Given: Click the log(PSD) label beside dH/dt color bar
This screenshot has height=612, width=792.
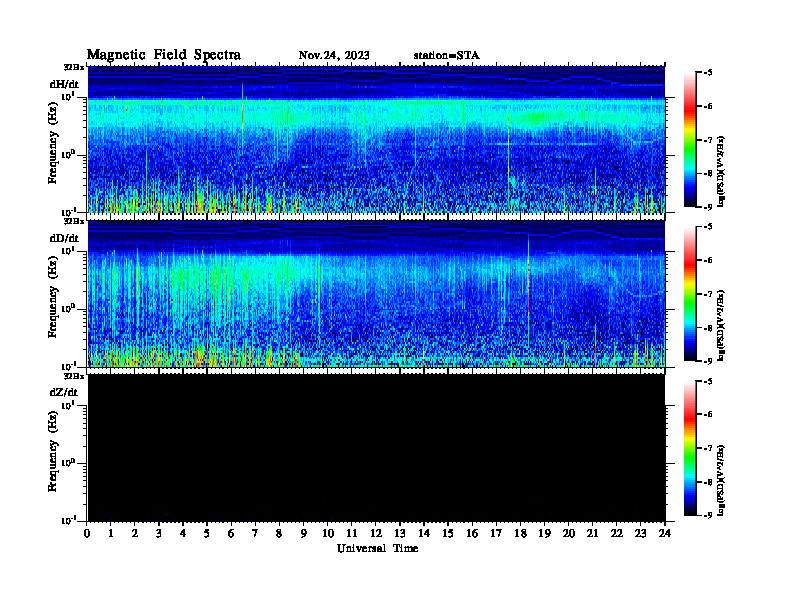Looking at the screenshot, I should (722, 171).
